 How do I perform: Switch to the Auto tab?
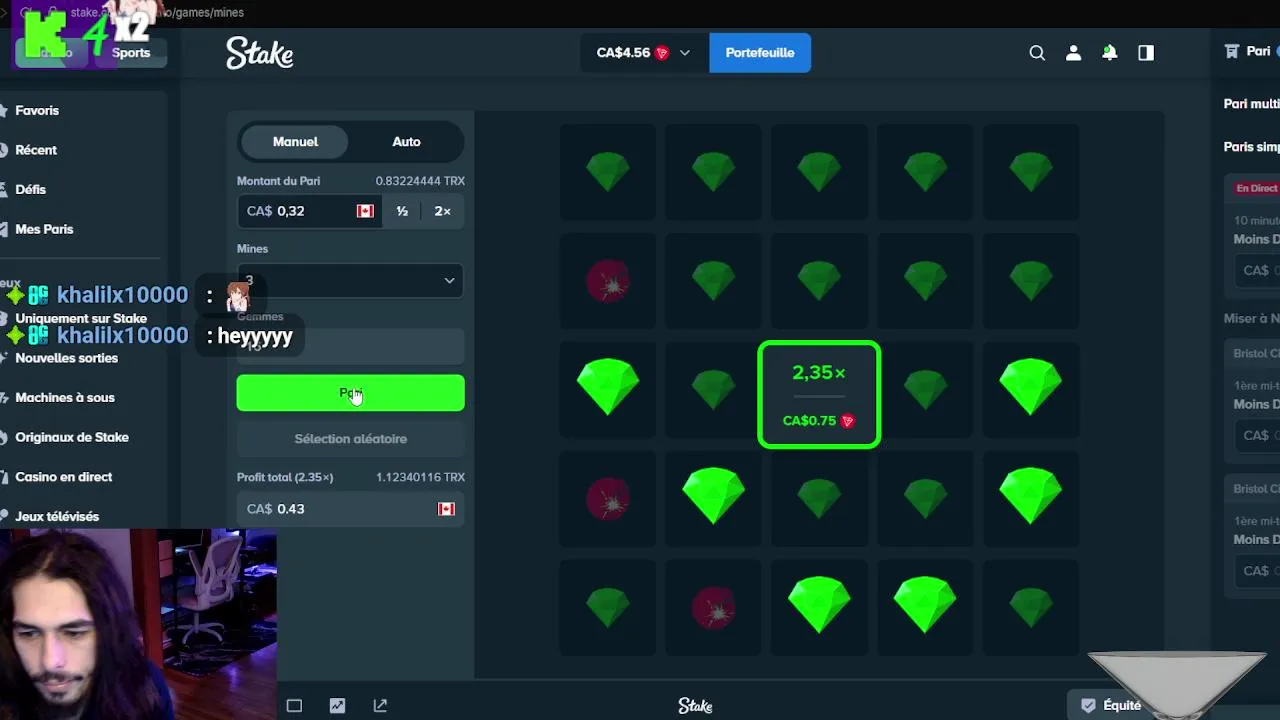pyautogui.click(x=406, y=142)
